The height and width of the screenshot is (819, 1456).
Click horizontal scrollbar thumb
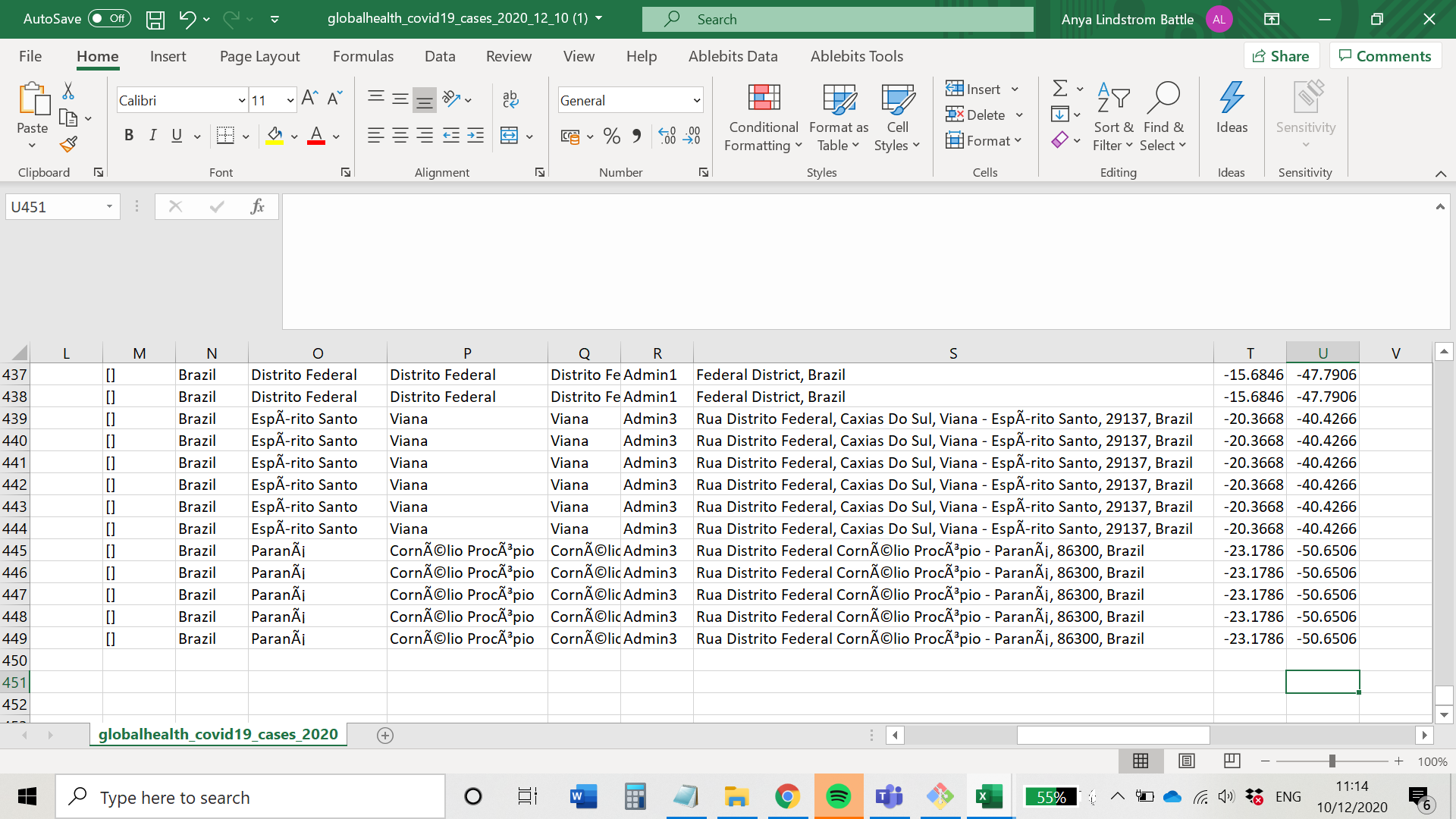pos(1113,735)
